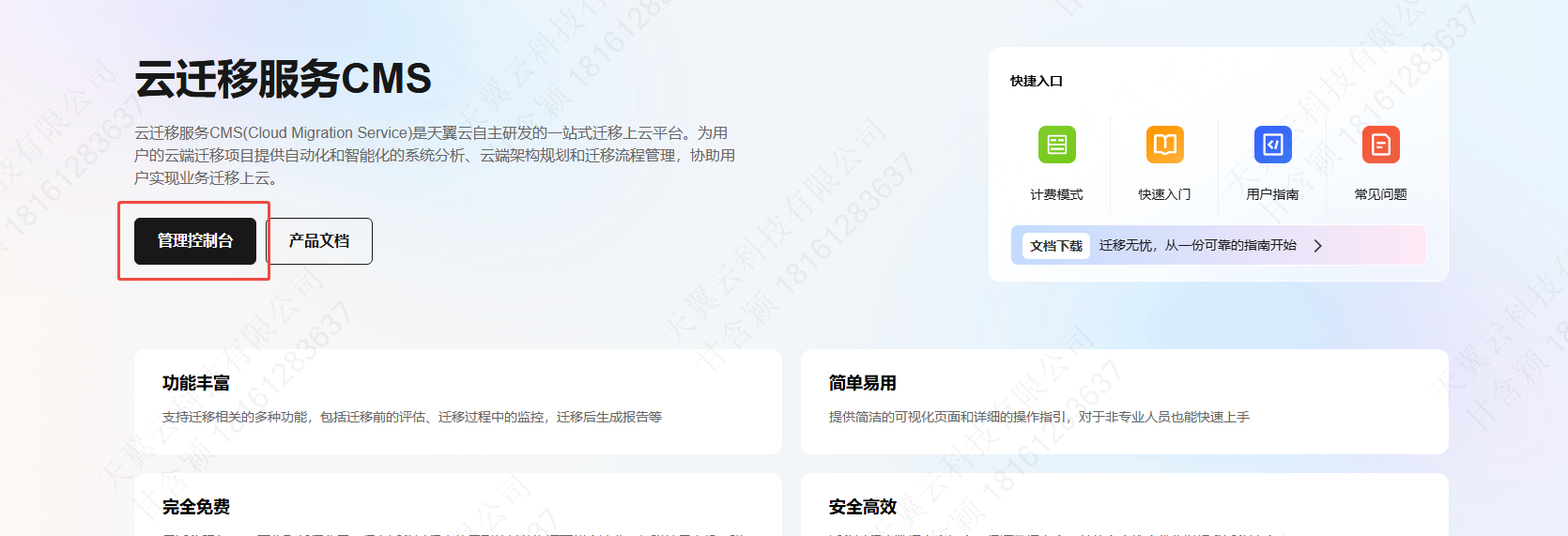This screenshot has height=536, width=1568.
Task: Open the 用户指南 label link
Action: pyautogui.click(x=1273, y=194)
